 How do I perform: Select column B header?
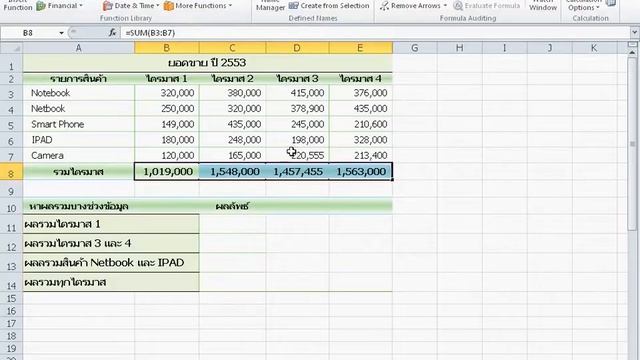click(167, 48)
